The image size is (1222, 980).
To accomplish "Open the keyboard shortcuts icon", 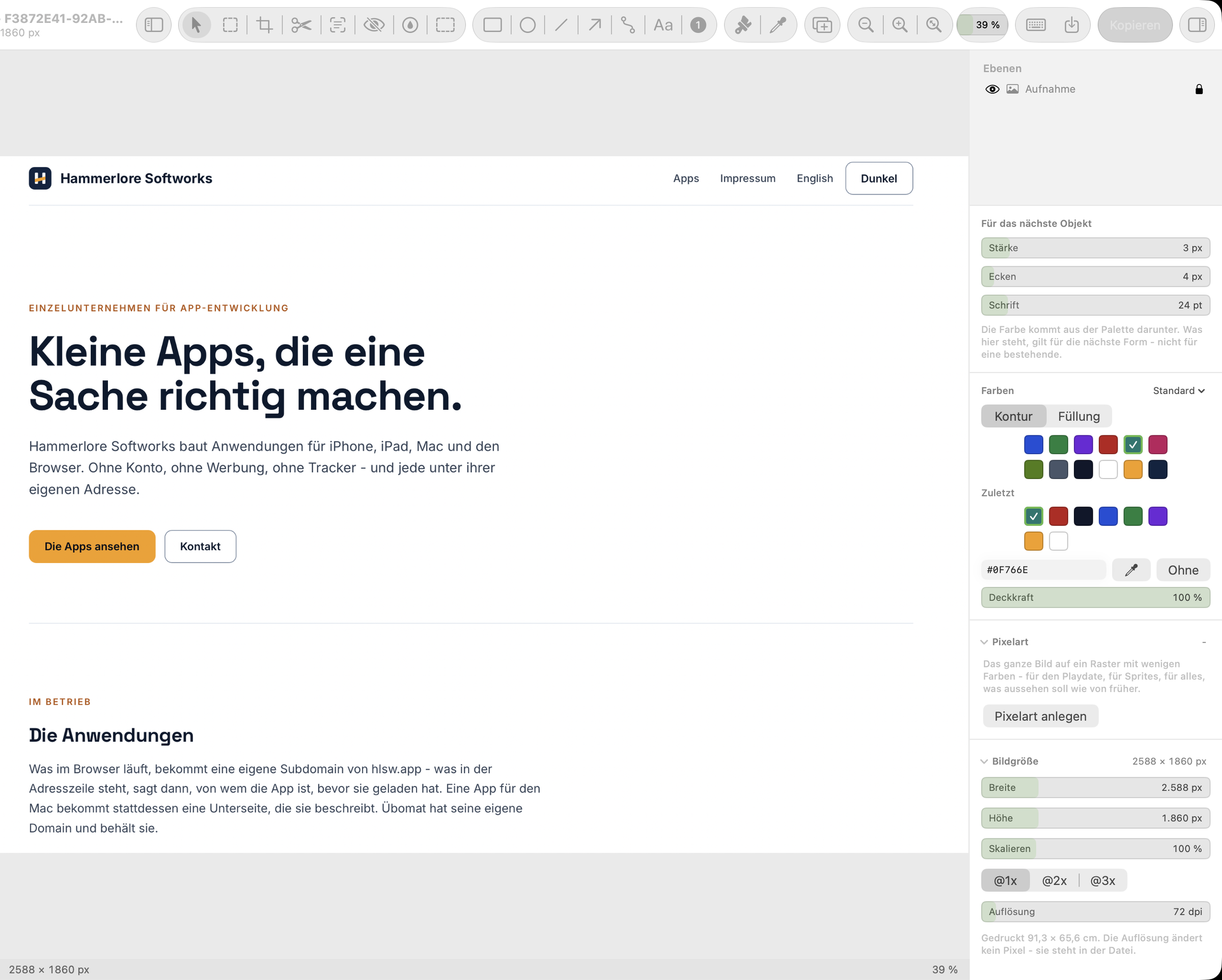I will 1036,25.
